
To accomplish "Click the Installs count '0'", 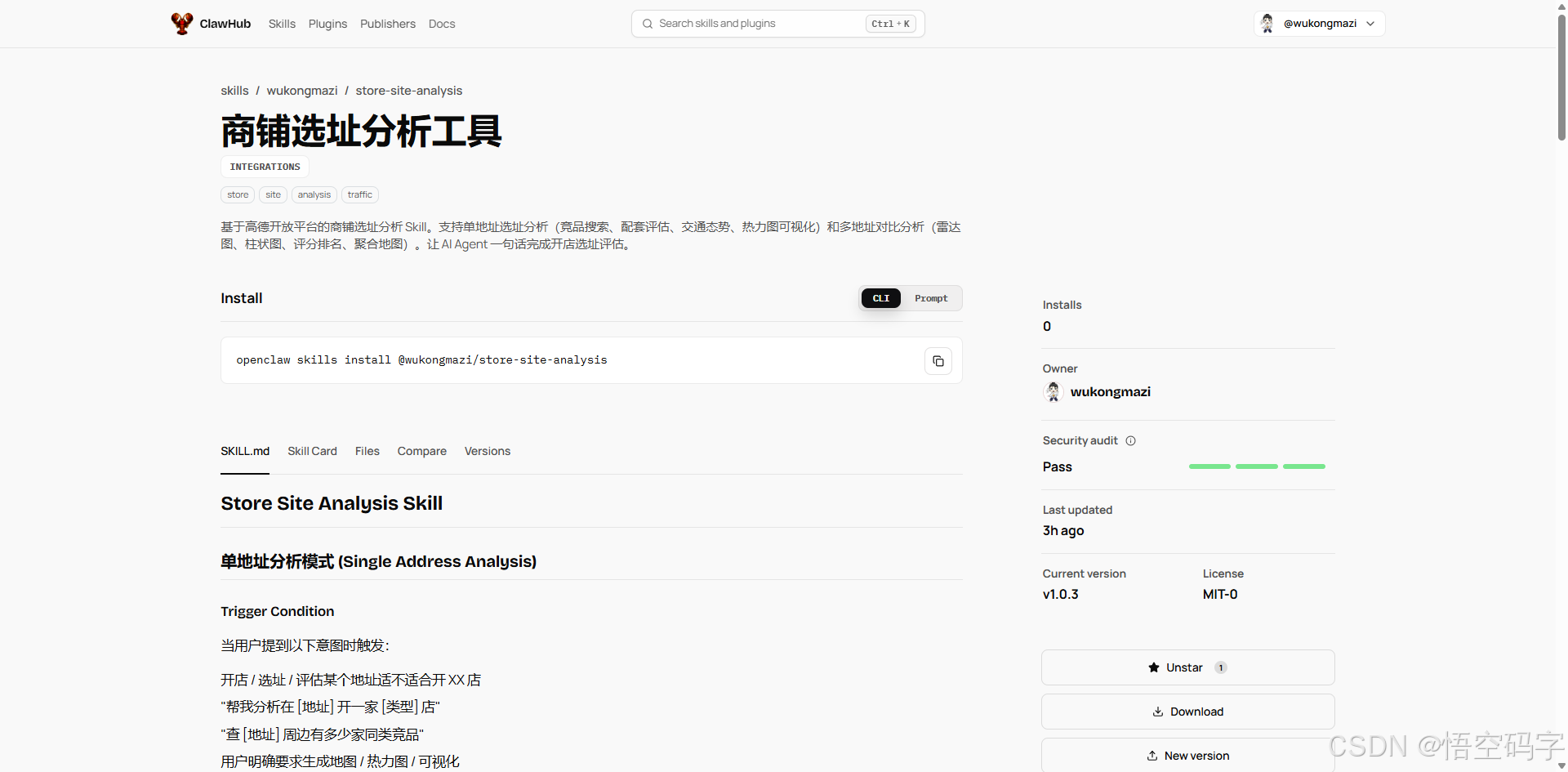I will (1047, 327).
